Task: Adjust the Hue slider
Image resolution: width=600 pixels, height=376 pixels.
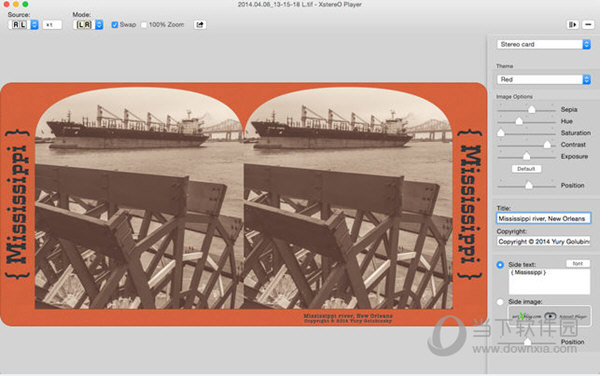Action: [x=519, y=121]
